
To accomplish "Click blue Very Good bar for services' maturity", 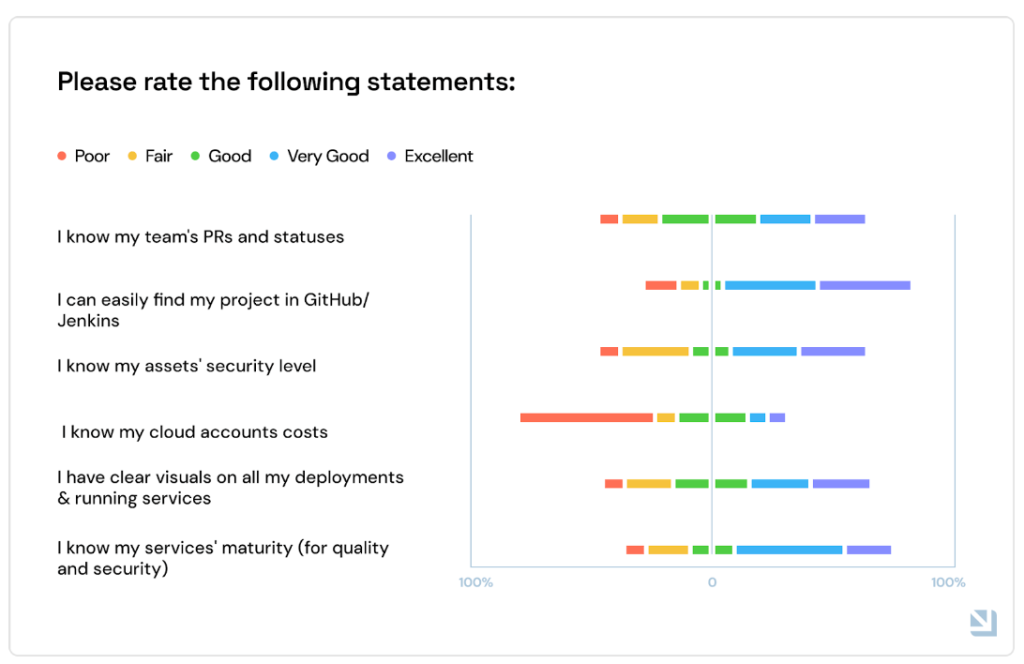I will tap(790, 550).
